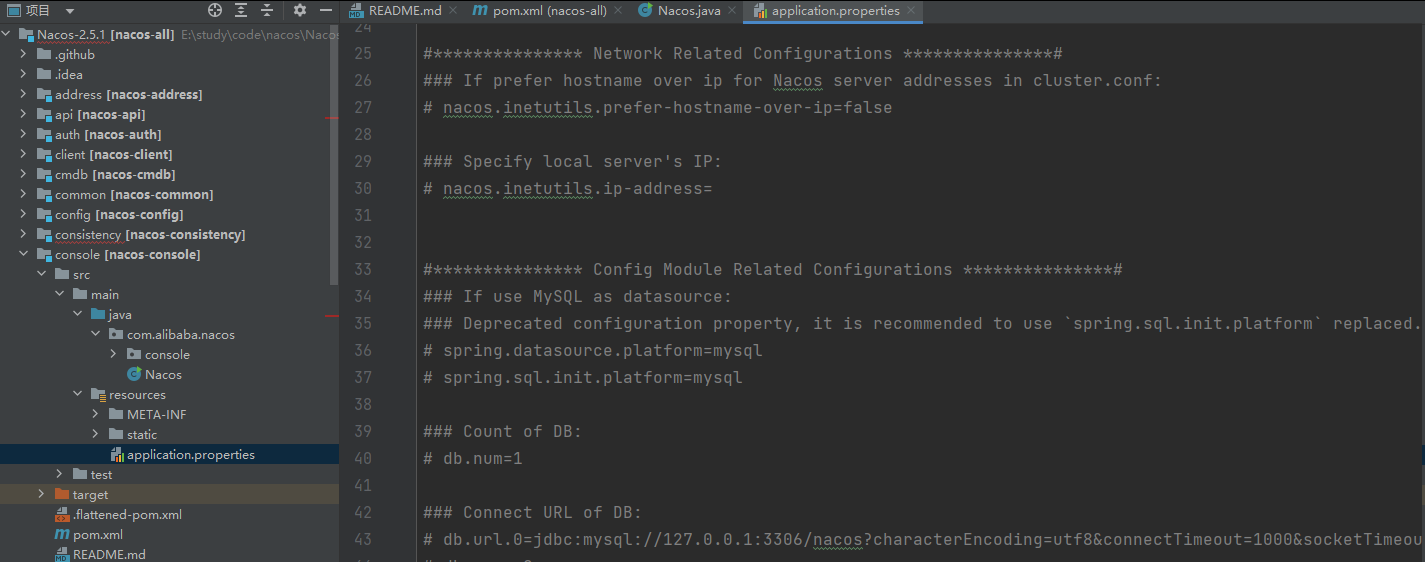
Task: Click the Expand All icon in project panel
Action: tap(241, 11)
